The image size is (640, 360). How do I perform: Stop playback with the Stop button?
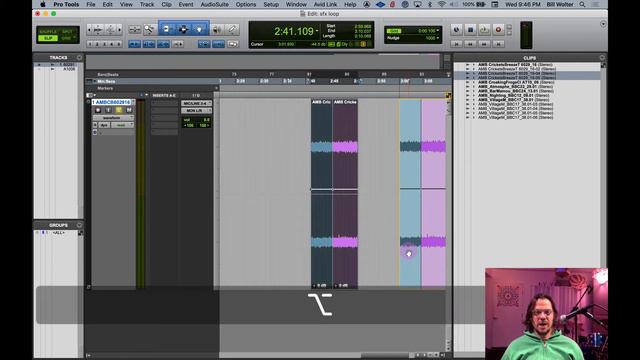(x=470, y=29)
